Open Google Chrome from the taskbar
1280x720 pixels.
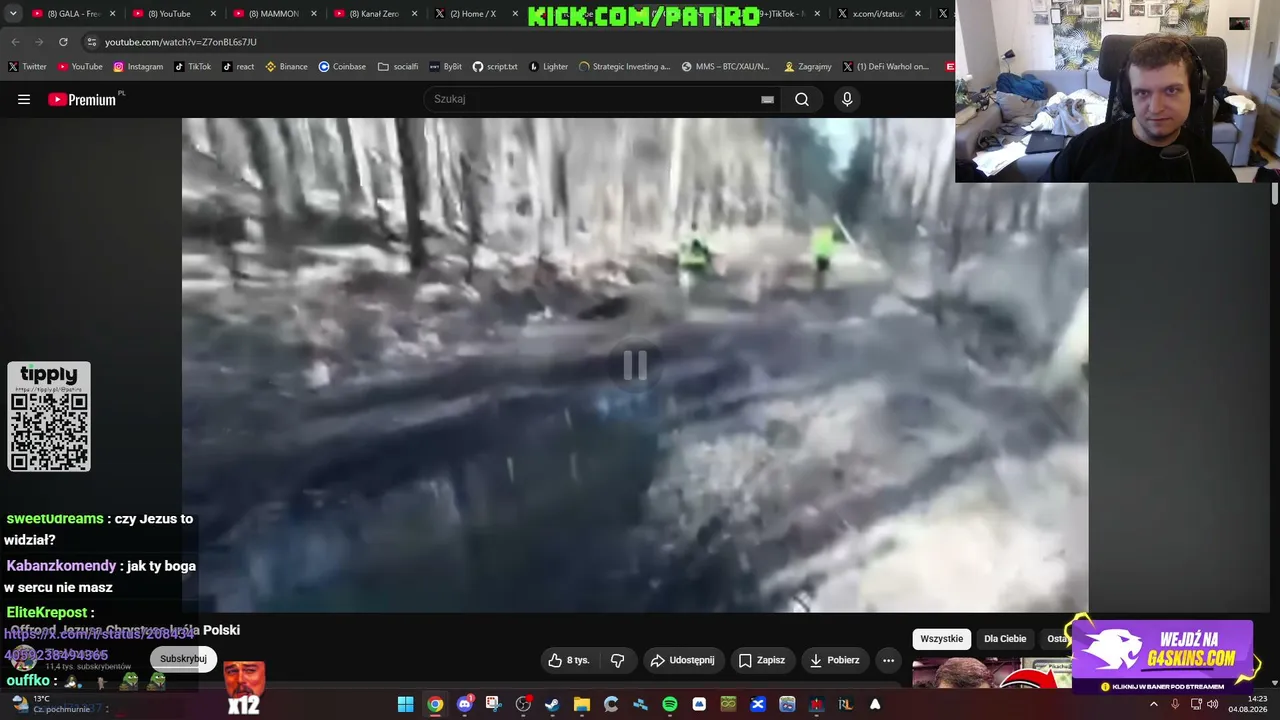click(435, 704)
